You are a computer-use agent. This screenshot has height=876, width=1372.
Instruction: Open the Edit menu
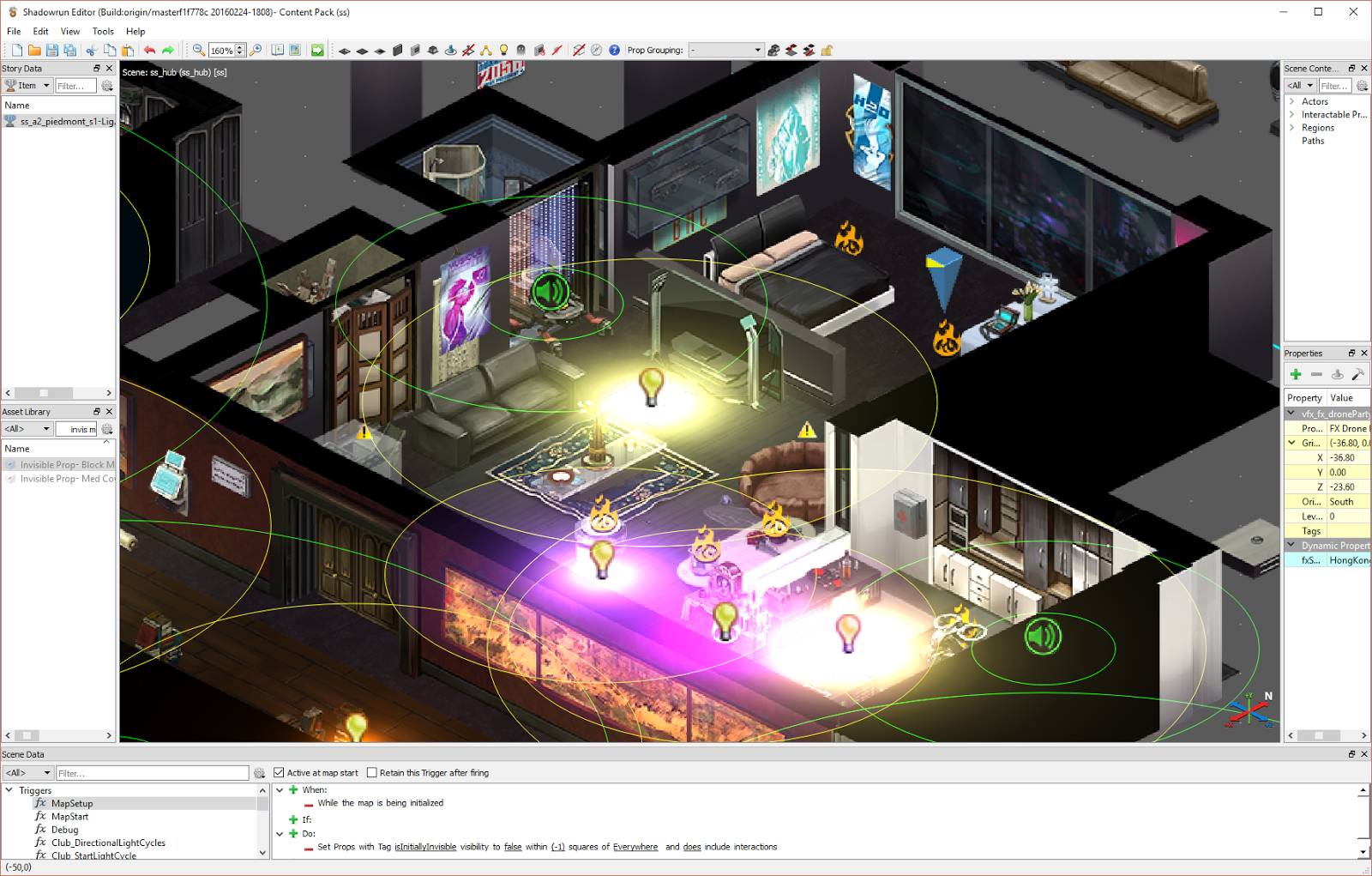40,32
